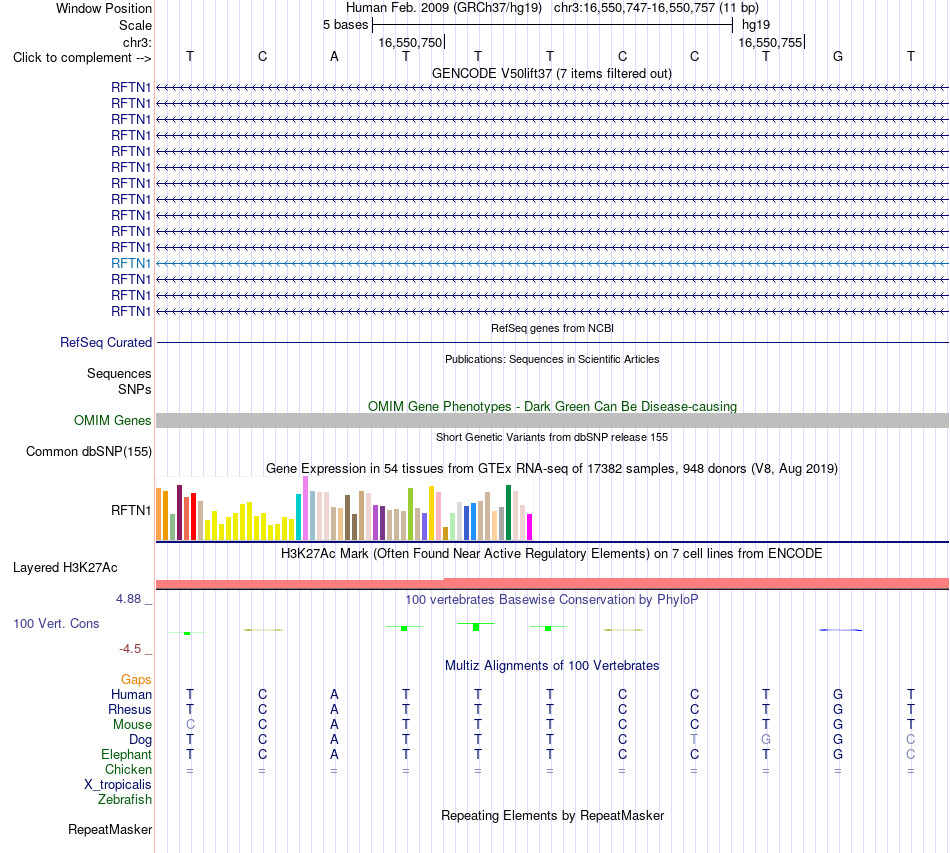The image size is (950, 853).
Task: Open the 'OMIM Genes' track label
Action: point(112,420)
